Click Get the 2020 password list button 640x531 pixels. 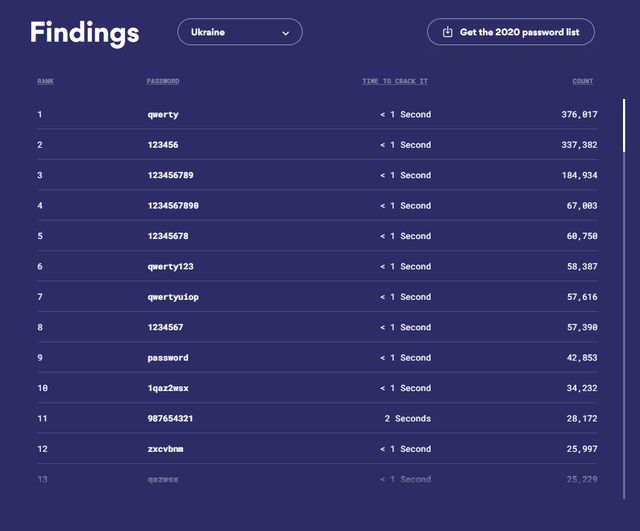[510, 32]
